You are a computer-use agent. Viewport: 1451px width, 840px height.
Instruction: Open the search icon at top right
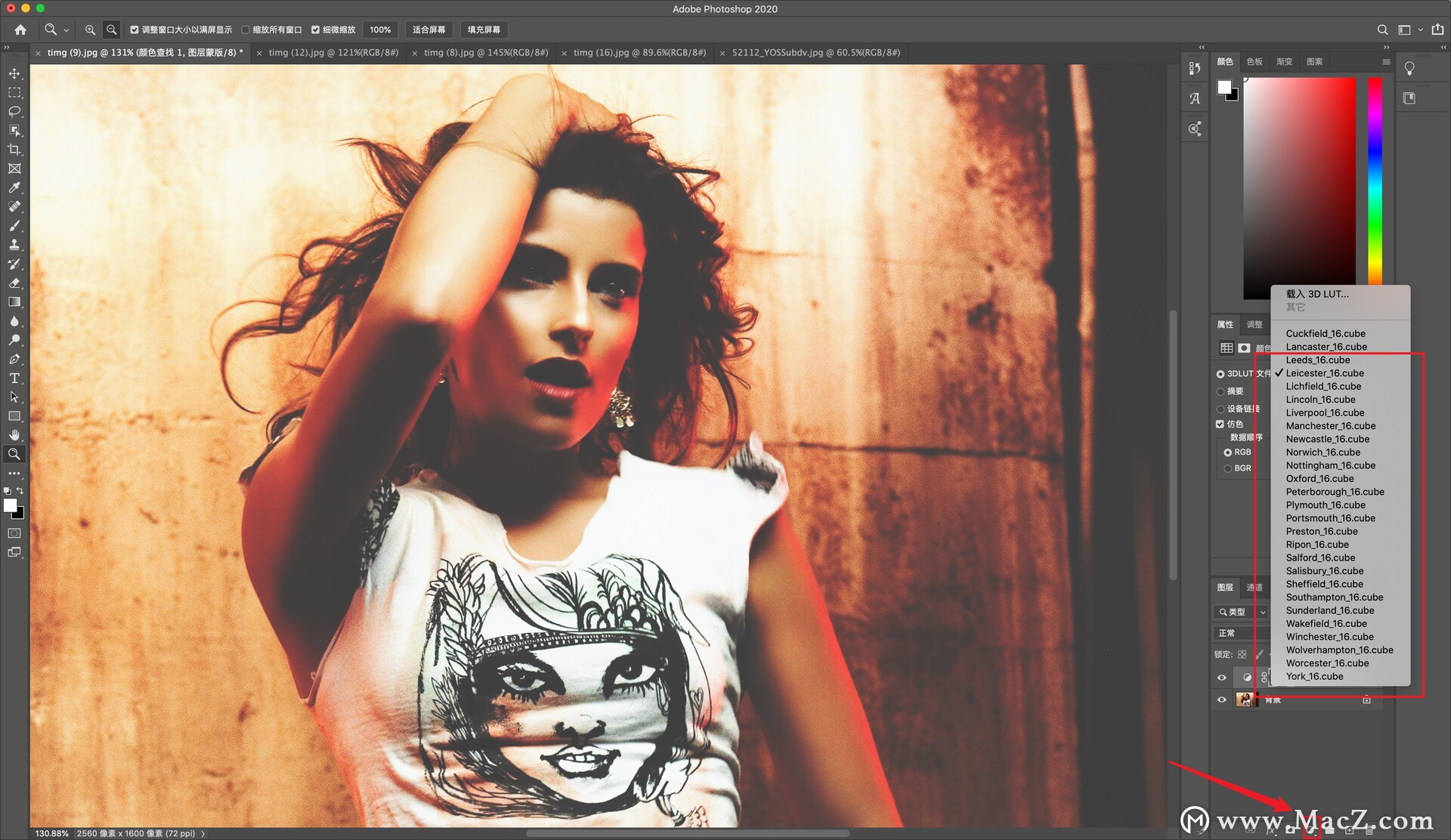pyautogui.click(x=1382, y=29)
